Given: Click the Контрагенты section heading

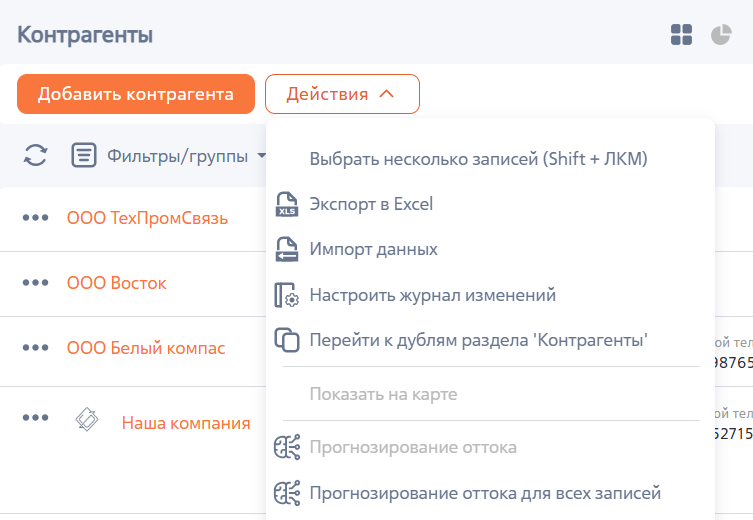Looking at the screenshot, I should click(85, 35).
